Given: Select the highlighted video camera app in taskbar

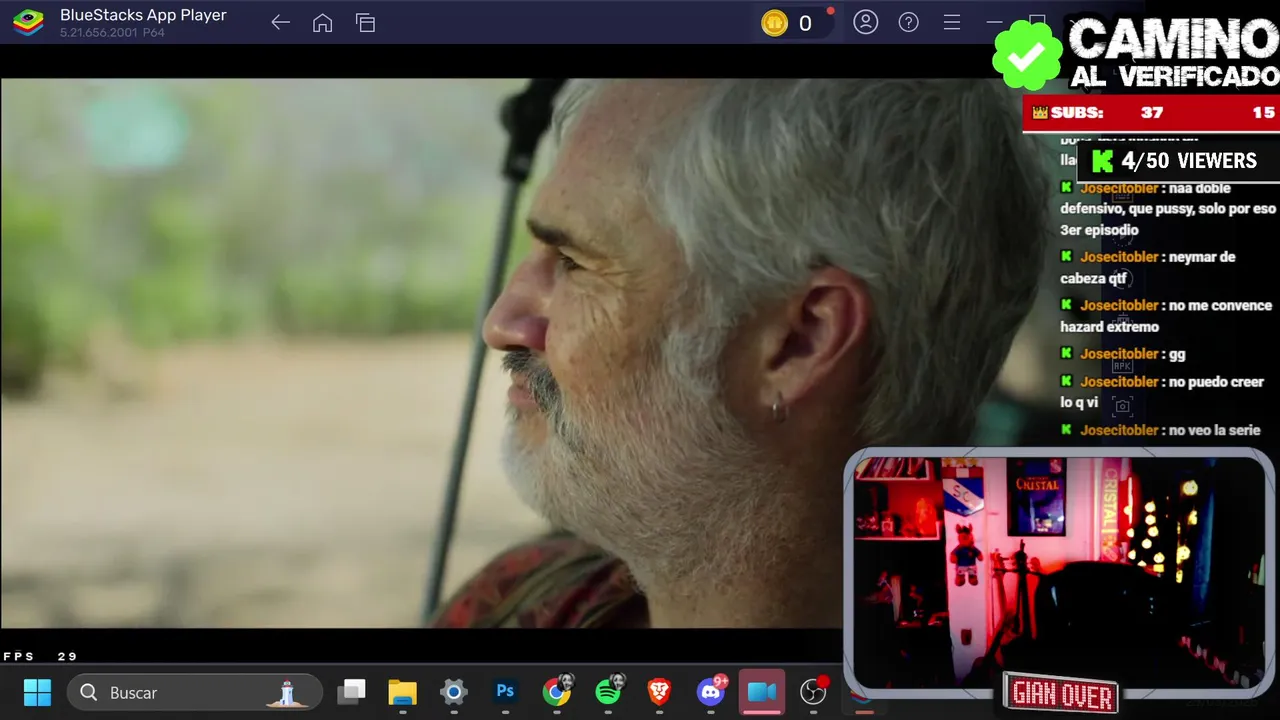Looking at the screenshot, I should [x=762, y=692].
